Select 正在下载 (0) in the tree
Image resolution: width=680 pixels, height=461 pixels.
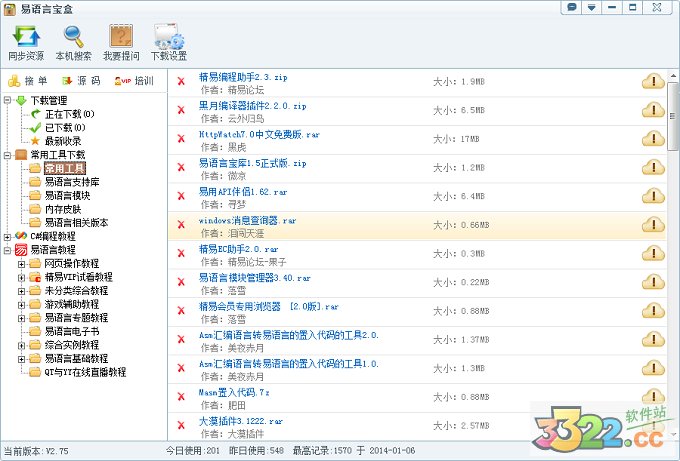pyautogui.click(x=63, y=114)
